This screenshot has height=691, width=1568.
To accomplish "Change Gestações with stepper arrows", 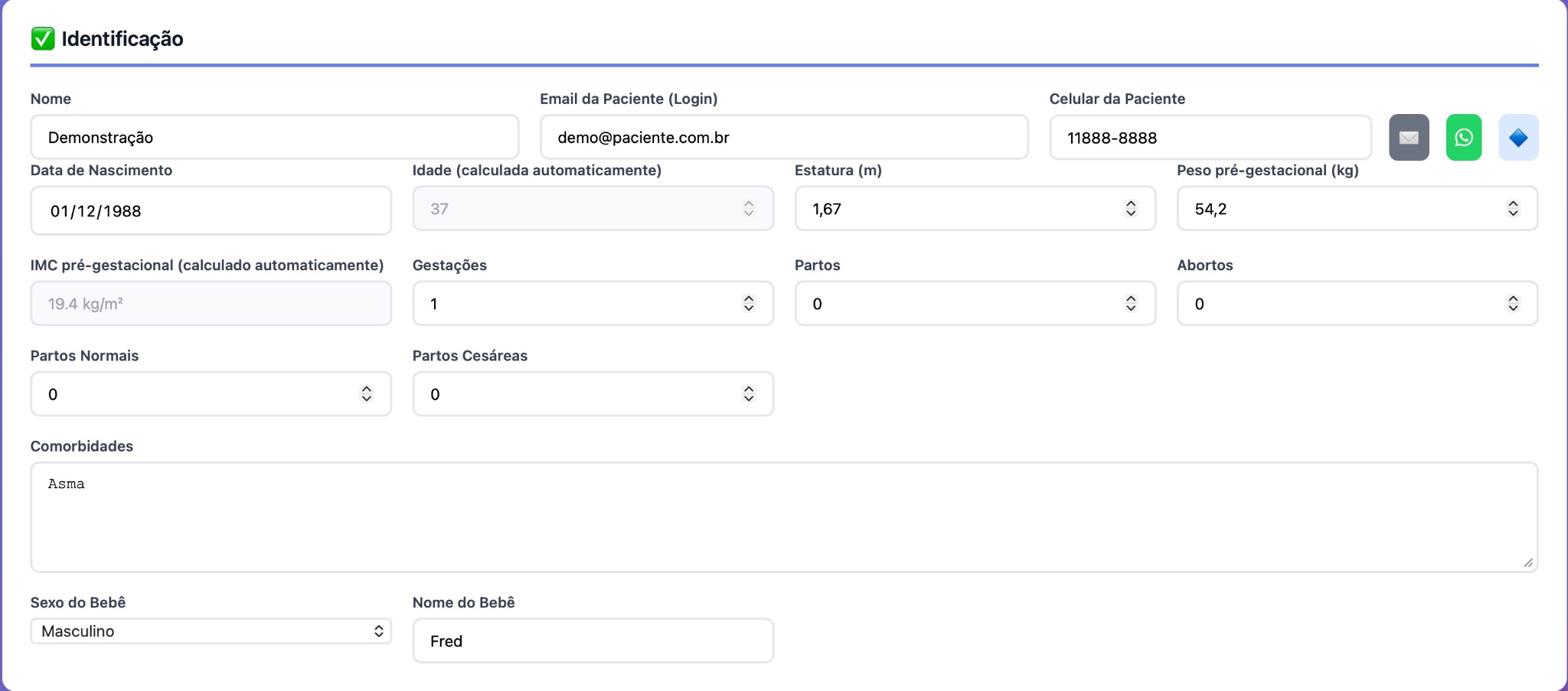I will click(x=749, y=304).
